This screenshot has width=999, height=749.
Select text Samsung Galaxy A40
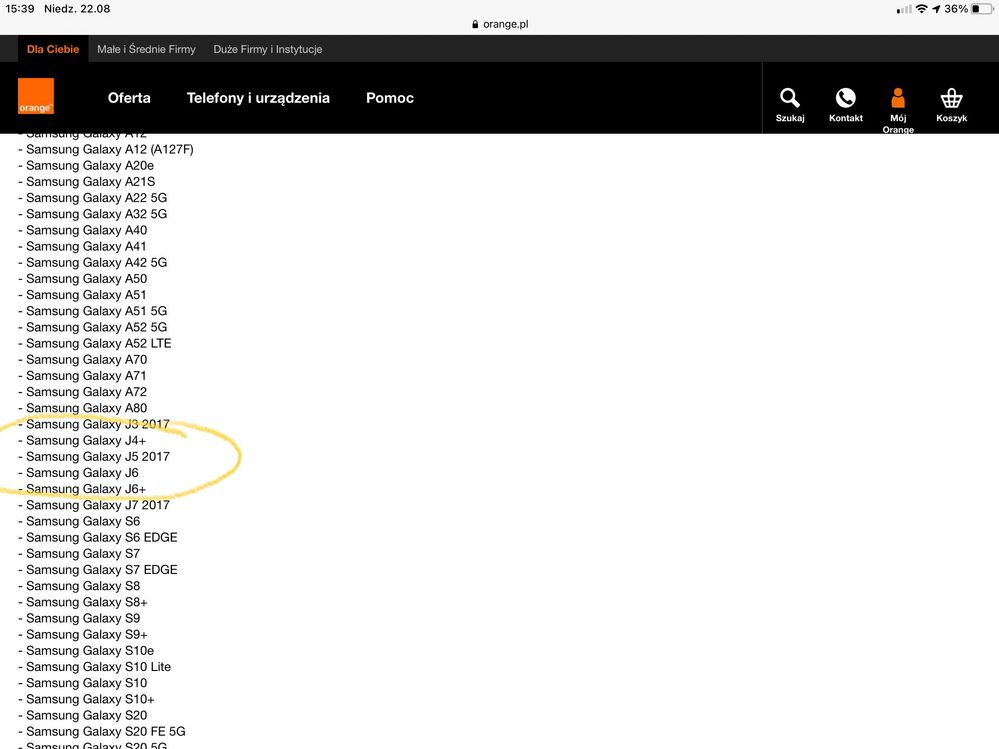tap(87, 230)
